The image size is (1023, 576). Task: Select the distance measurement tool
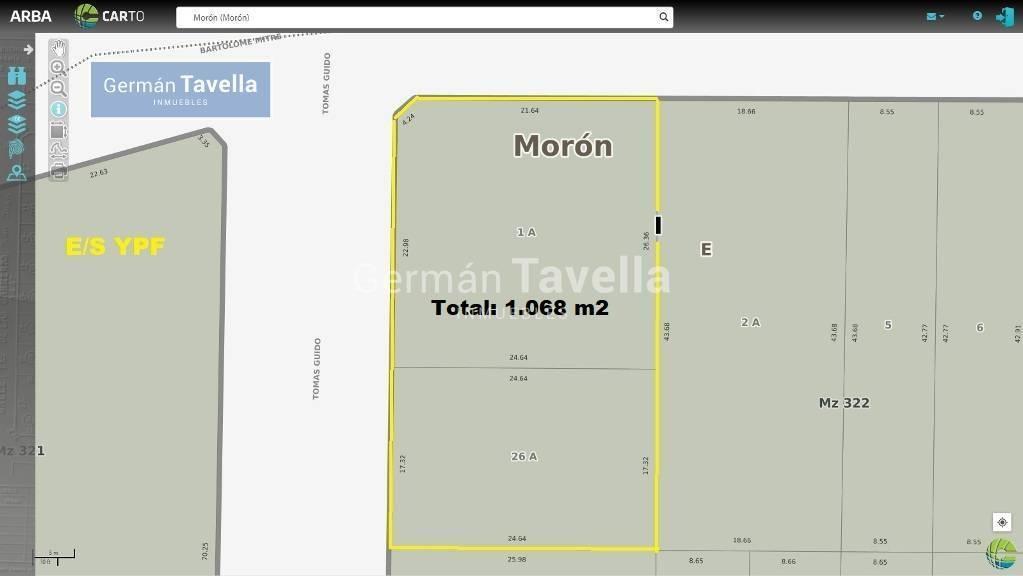[x=58, y=151]
